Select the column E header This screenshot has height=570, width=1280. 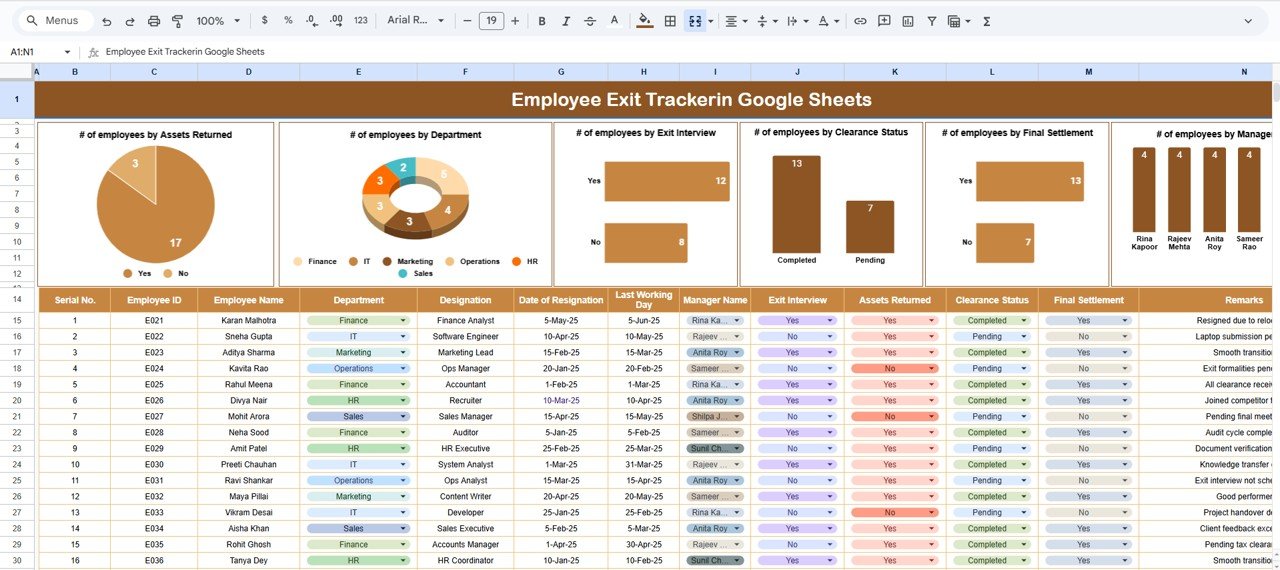(358, 72)
